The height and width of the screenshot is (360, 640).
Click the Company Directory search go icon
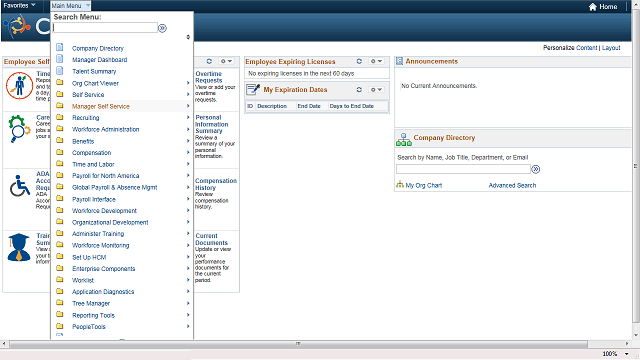(536, 169)
